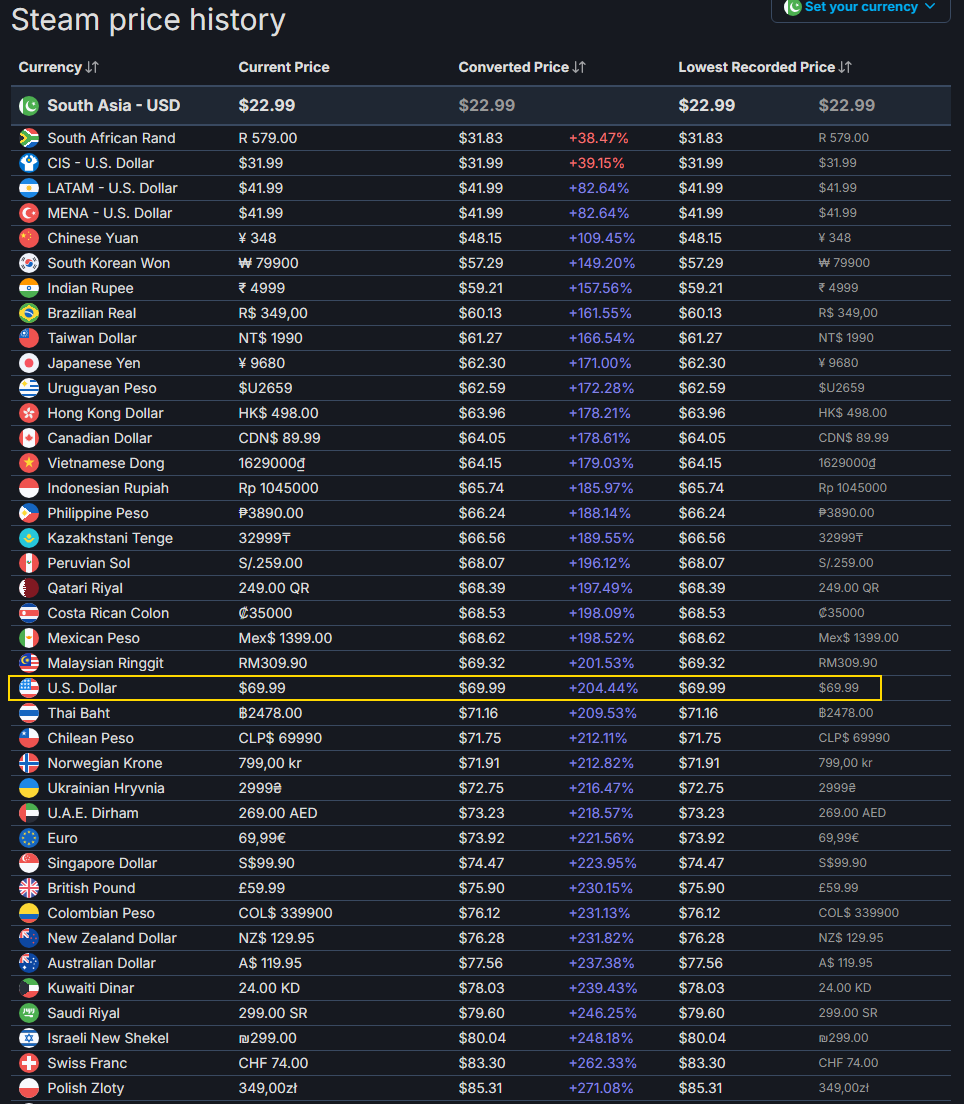Click the South Korean Won flag icon
The width and height of the screenshot is (964, 1104).
(x=29, y=263)
